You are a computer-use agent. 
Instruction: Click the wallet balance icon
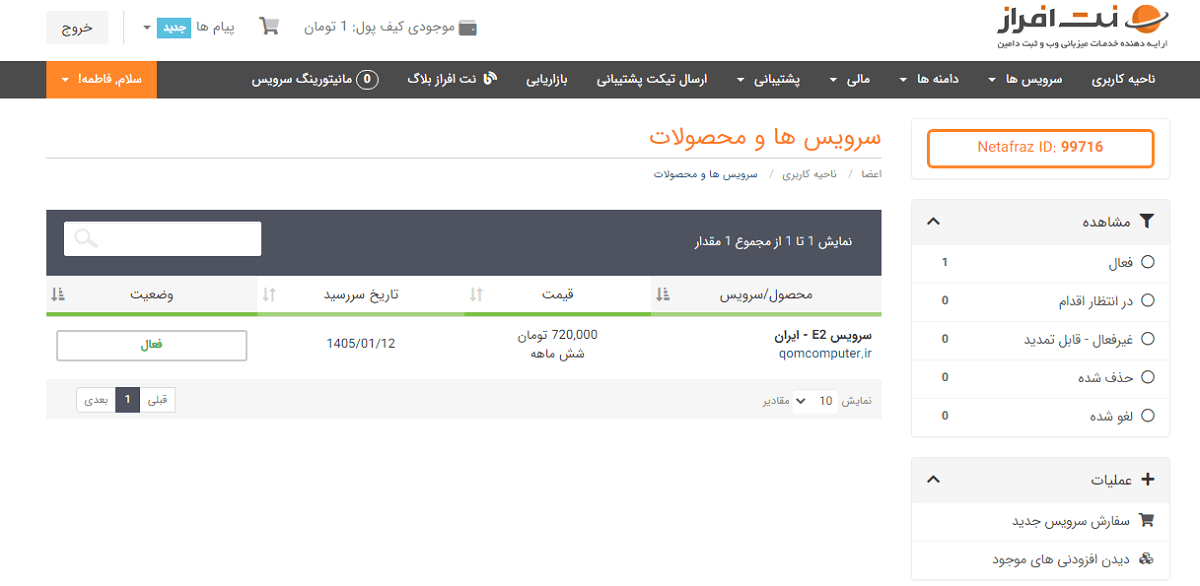click(x=467, y=28)
